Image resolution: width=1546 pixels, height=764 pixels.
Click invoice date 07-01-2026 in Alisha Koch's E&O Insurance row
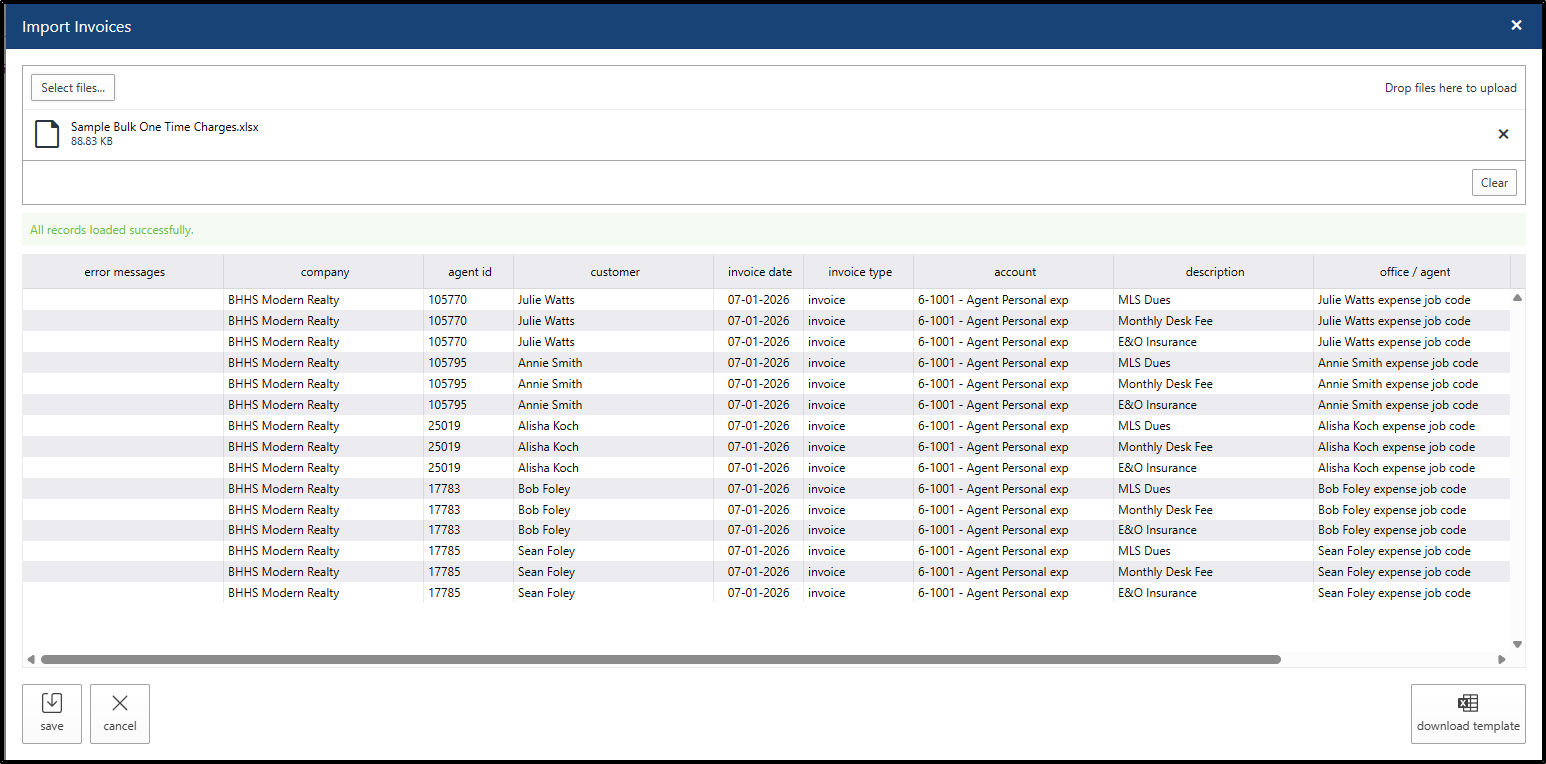pyautogui.click(x=758, y=468)
